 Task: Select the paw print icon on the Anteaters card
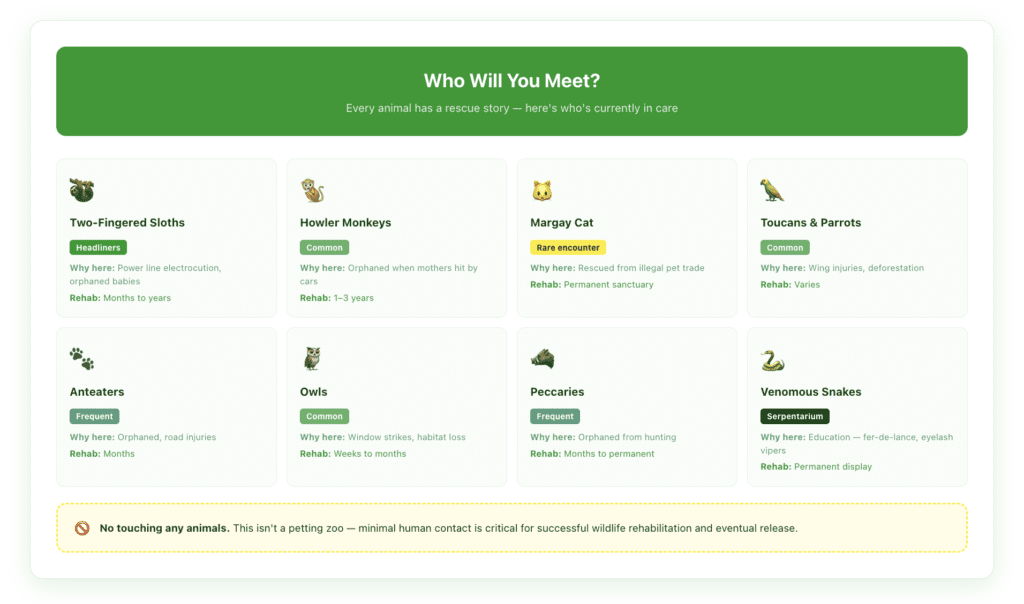80,358
